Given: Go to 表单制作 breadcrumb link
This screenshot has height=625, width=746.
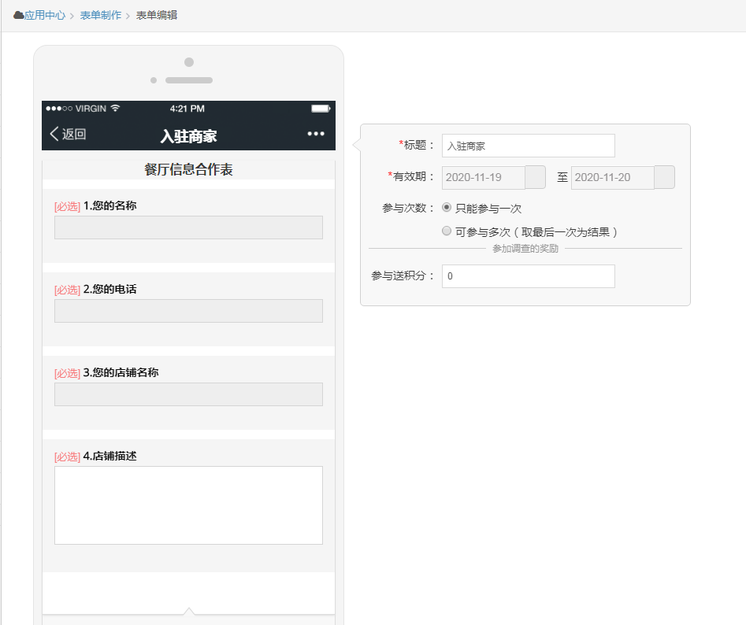Looking at the screenshot, I should click(x=101, y=15).
